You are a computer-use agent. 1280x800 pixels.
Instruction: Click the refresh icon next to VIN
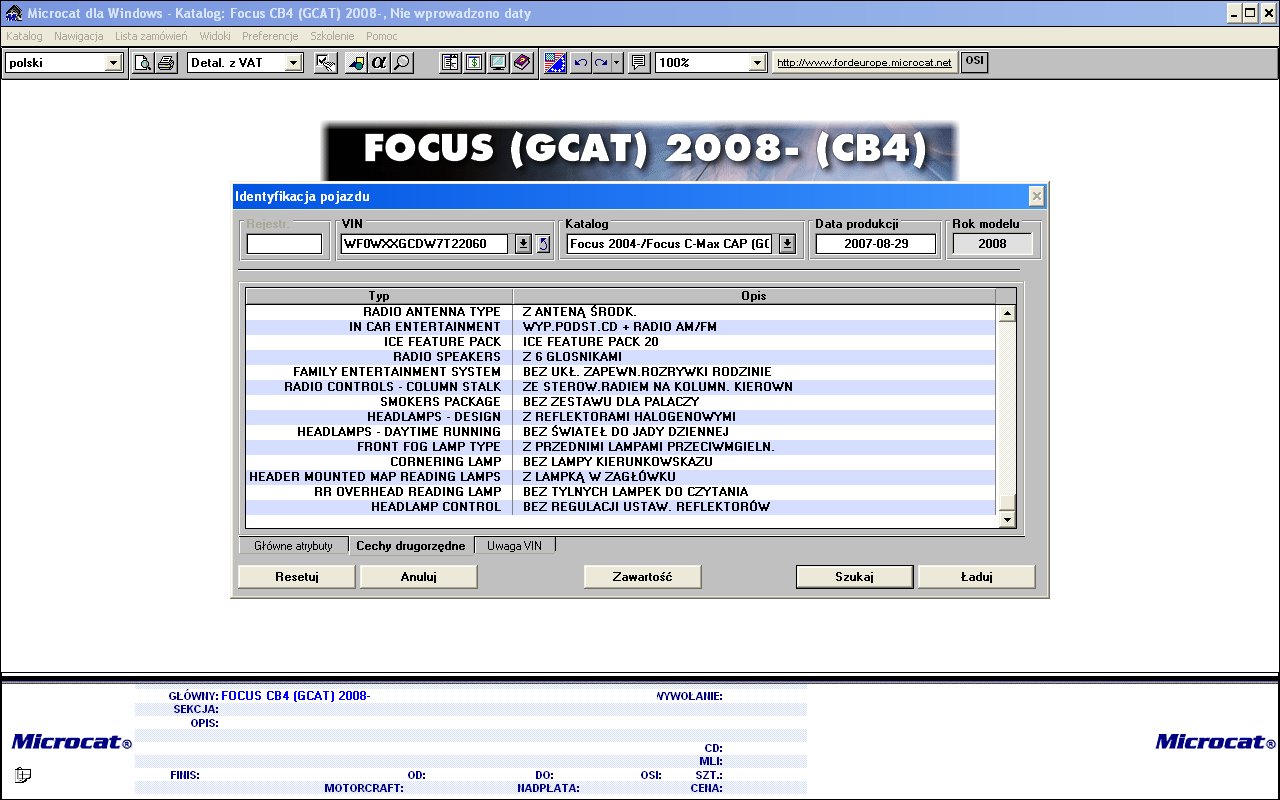[x=543, y=244]
